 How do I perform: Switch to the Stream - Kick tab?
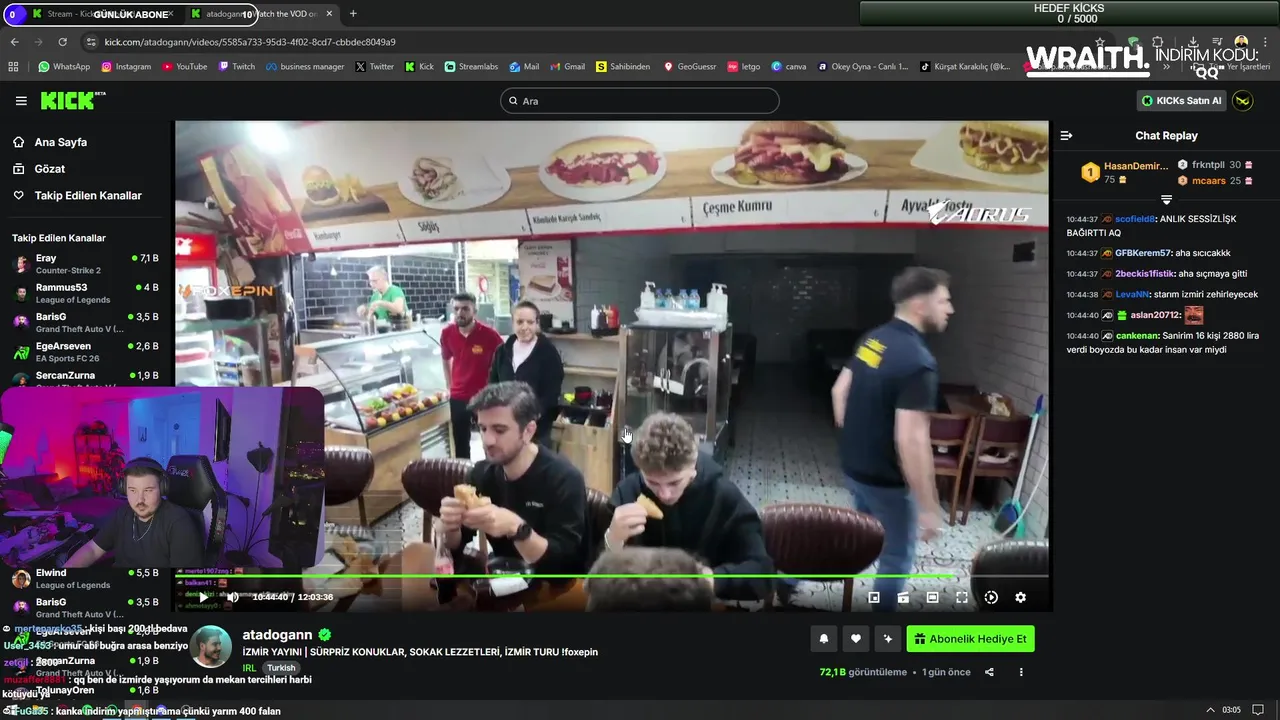tap(100, 14)
